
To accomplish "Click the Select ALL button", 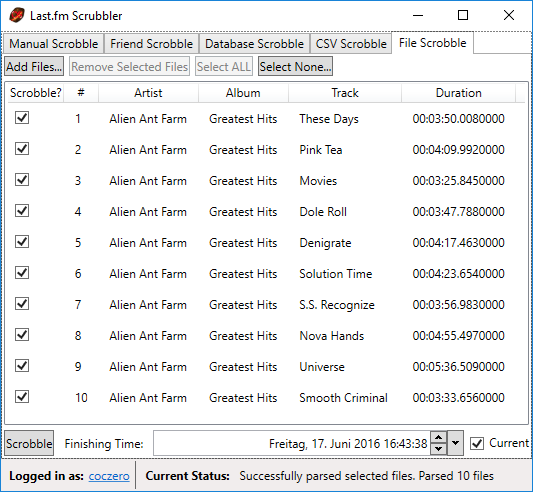I will coord(224,66).
